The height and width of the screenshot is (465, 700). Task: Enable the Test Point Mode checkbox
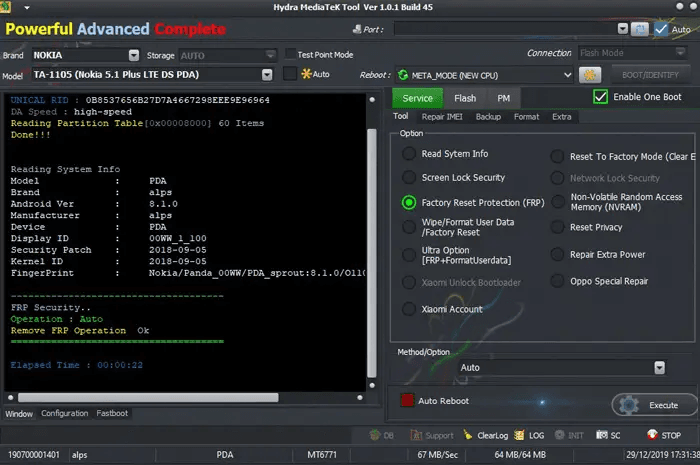click(x=290, y=54)
